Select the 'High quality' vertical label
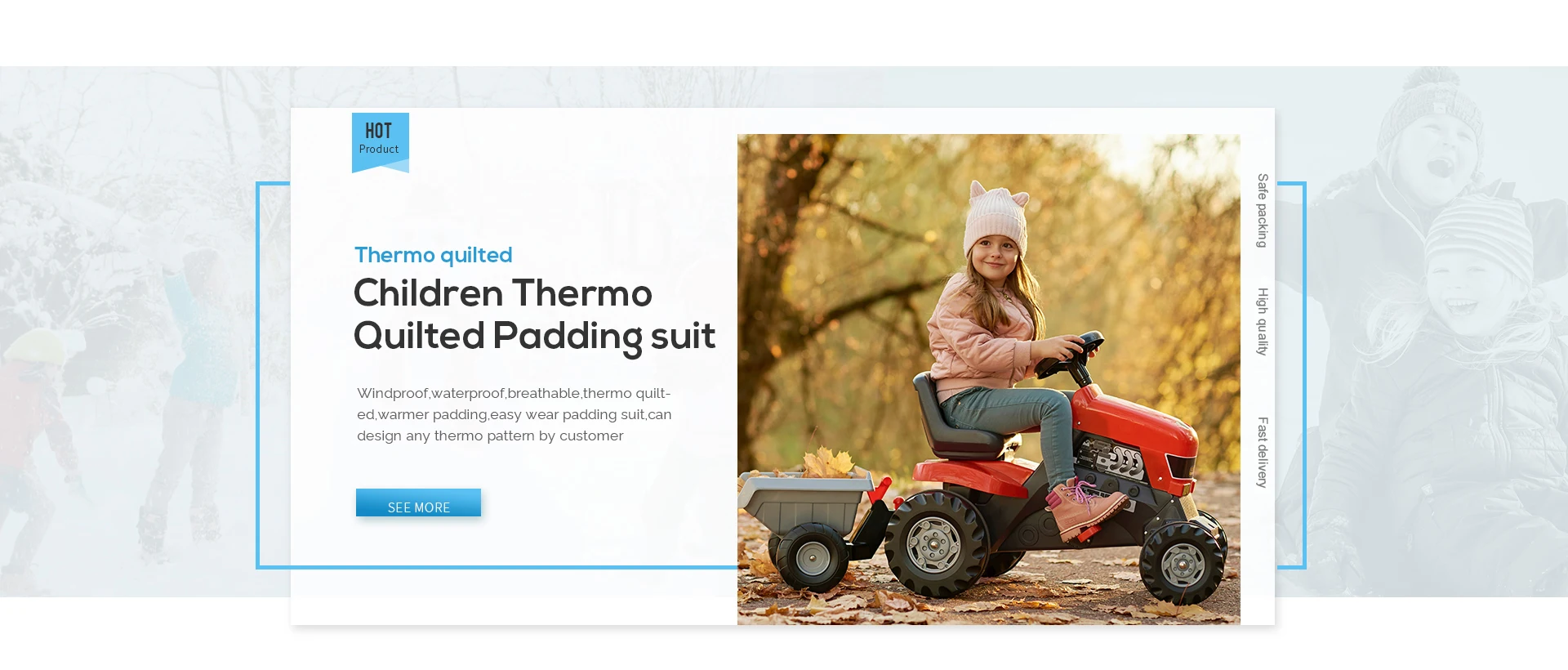 click(1262, 321)
